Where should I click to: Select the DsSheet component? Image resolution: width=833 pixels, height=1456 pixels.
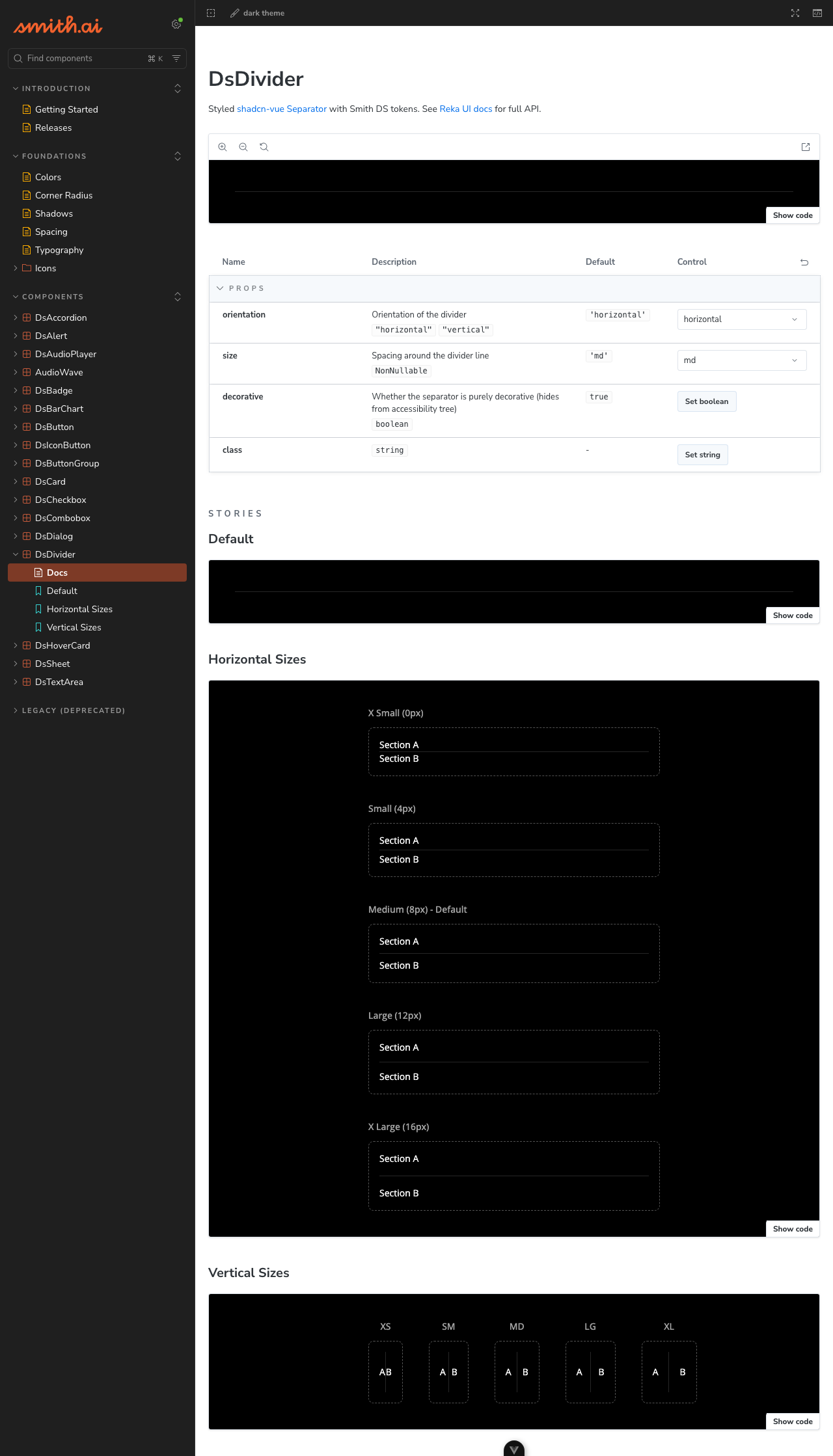click(x=53, y=664)
